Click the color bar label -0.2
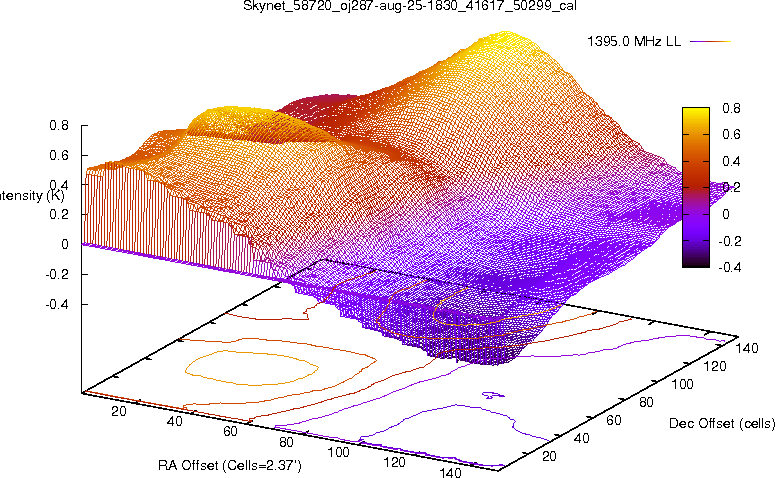This screenshot has width=775, height=478. pos(729,241)
